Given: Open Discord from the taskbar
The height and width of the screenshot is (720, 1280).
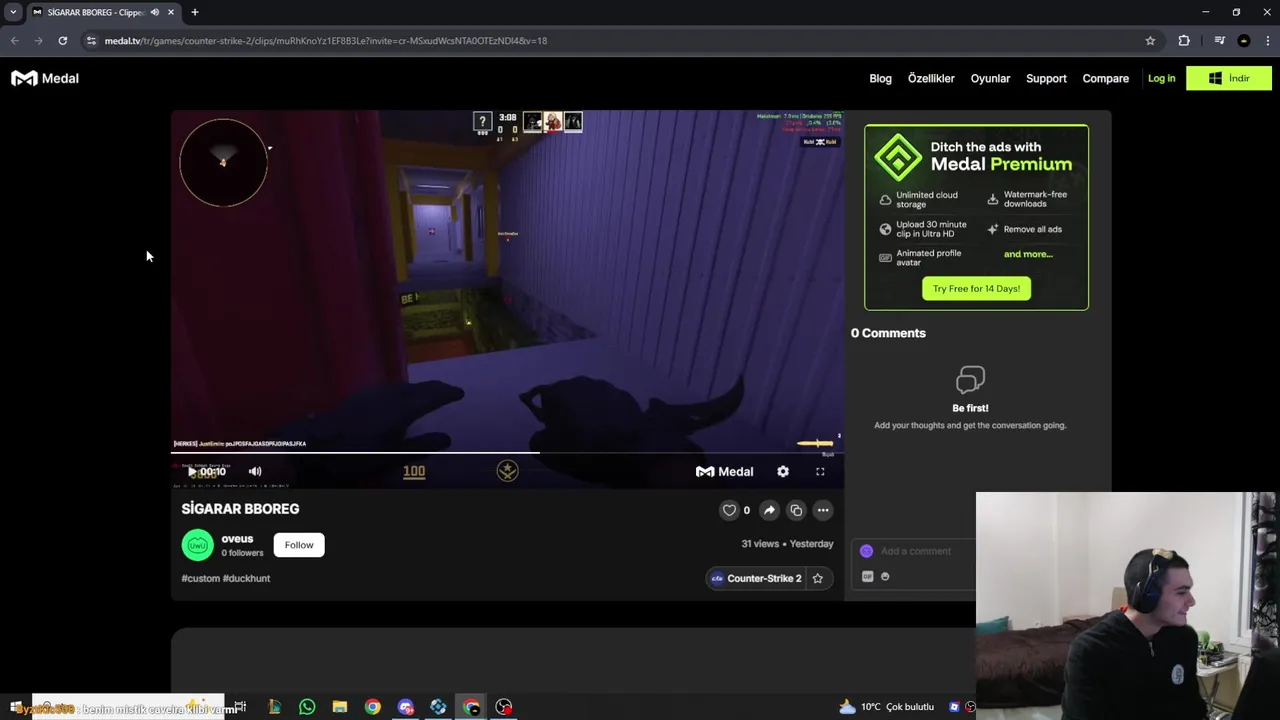Looking at the screenshot, I should click(405, 707).
